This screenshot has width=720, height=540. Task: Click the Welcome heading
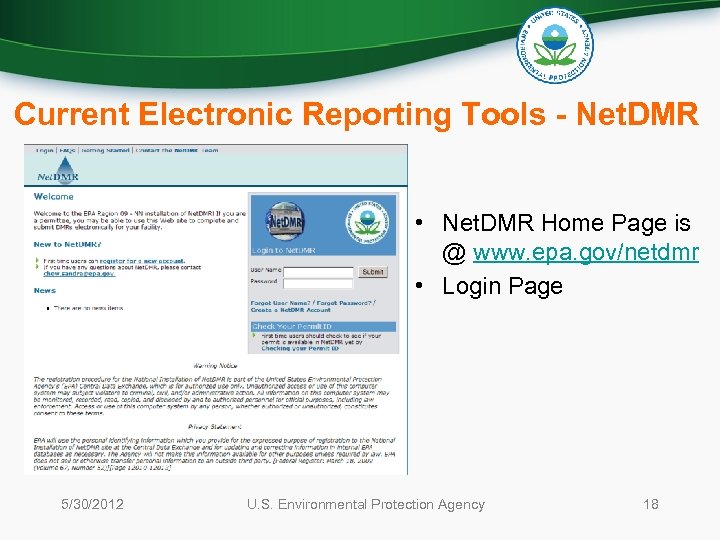click(x=53, y=197)
